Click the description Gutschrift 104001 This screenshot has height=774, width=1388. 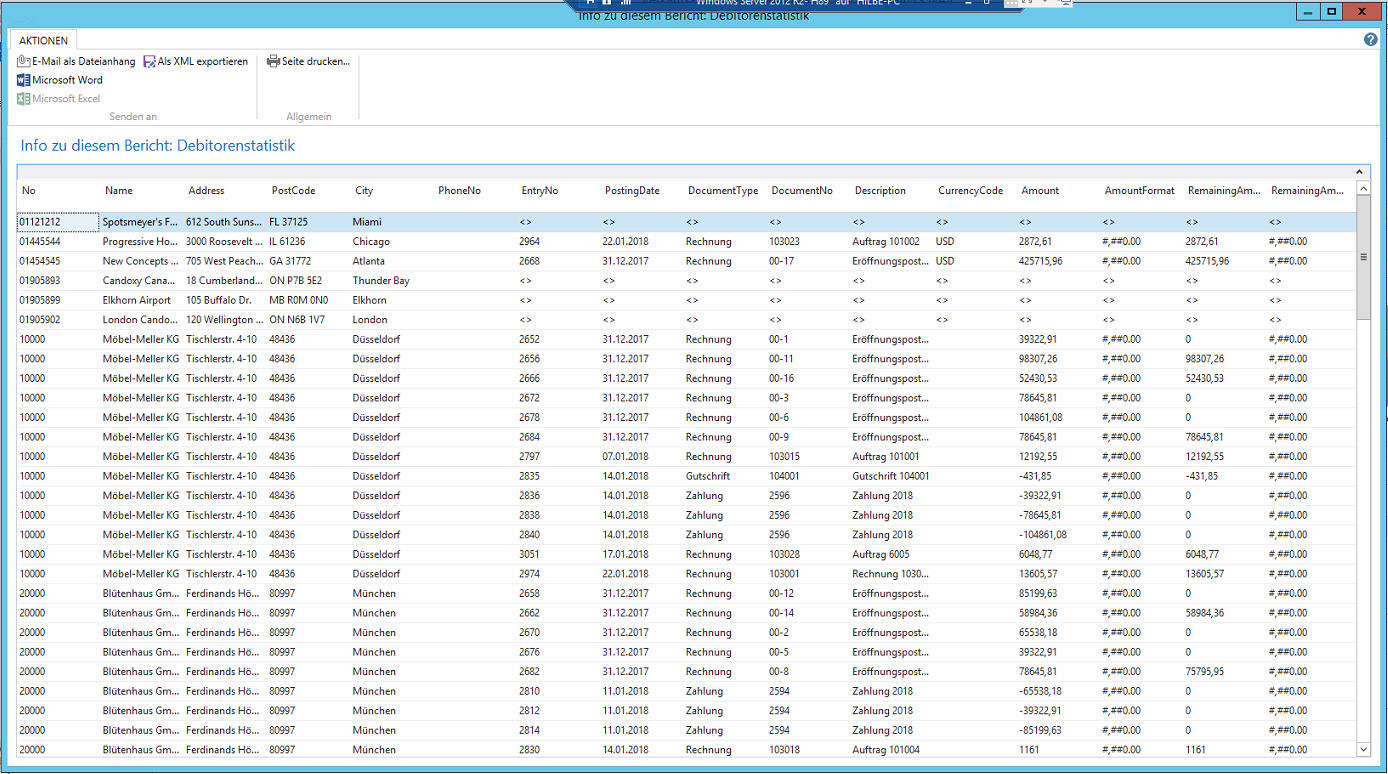click(891, 476)
